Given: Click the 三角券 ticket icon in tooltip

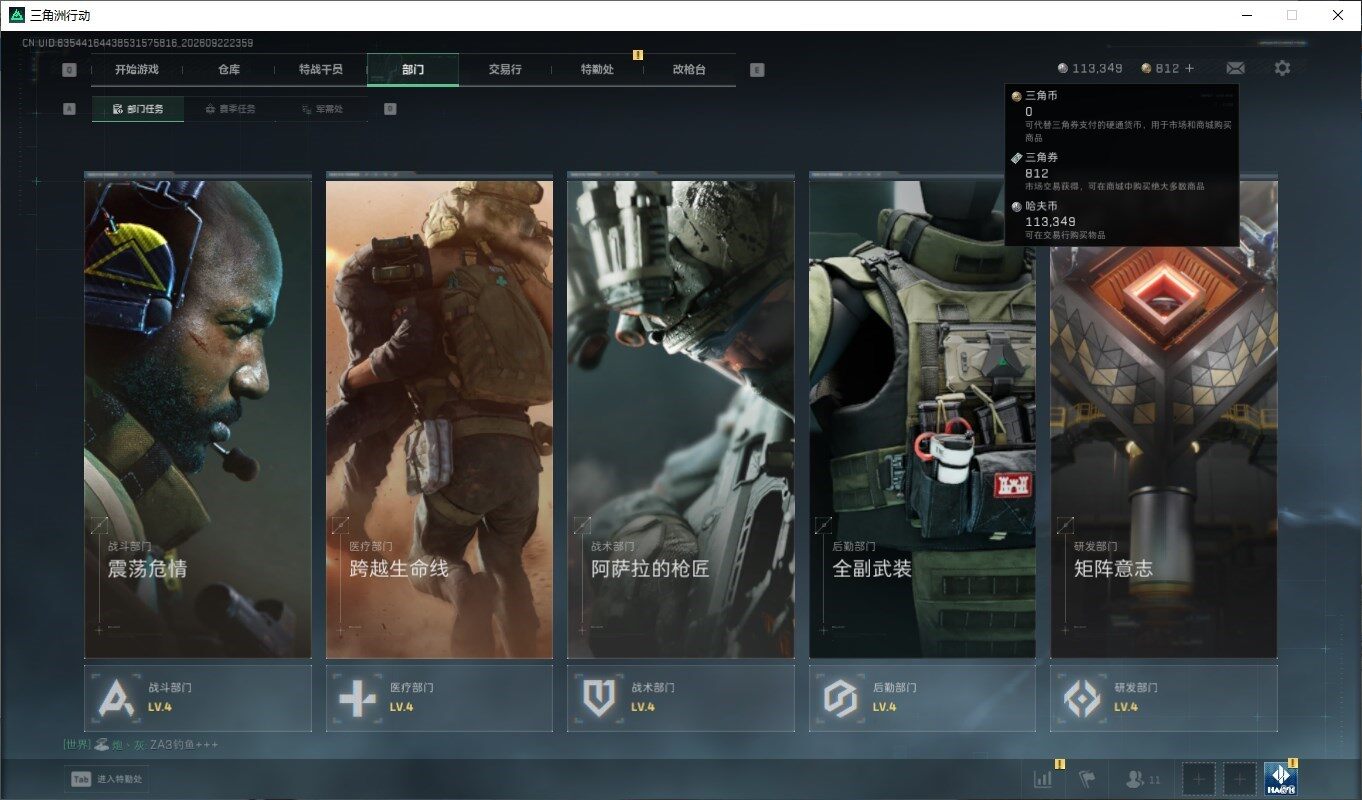Looking at the screenshot, I should (1016, 158).
